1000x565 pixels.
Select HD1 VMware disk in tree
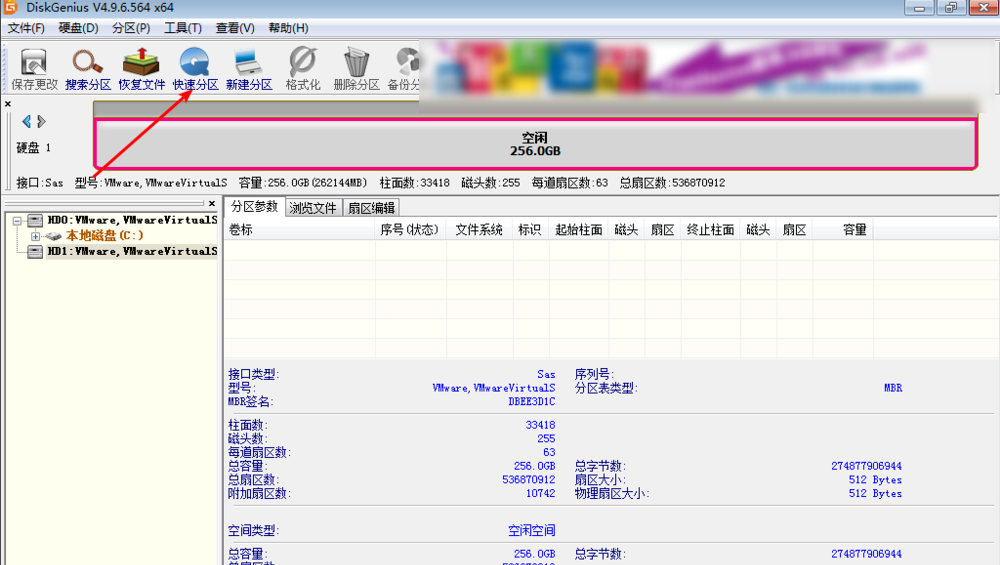[x=132, y=252]
